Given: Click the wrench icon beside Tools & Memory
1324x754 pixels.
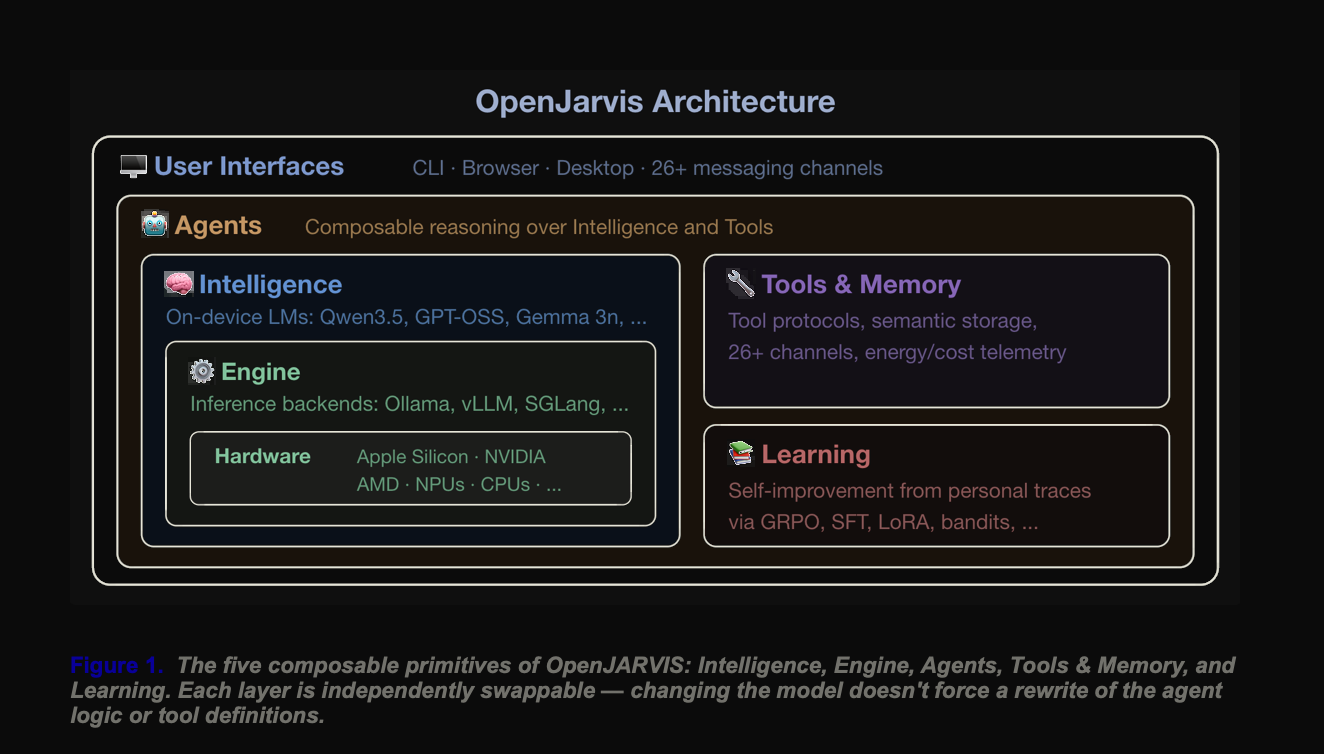Looking at the screenshot, I should tap(740, 284).
